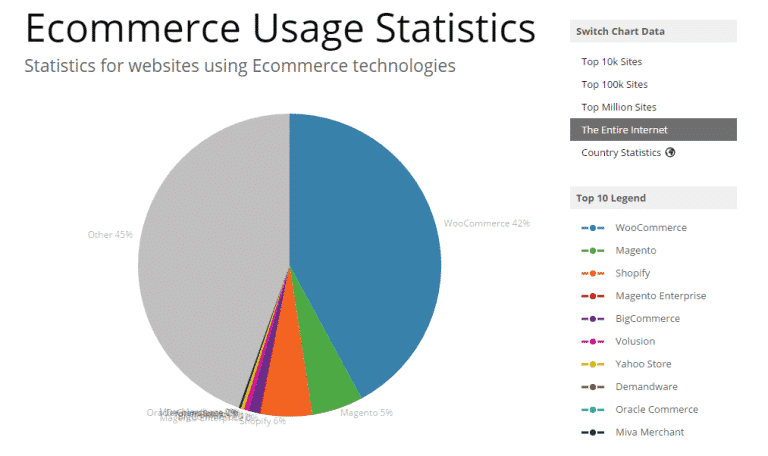Click the 'Shopify 6%' chart label
This screenshot has width=768, height=456.
[263, 421]
